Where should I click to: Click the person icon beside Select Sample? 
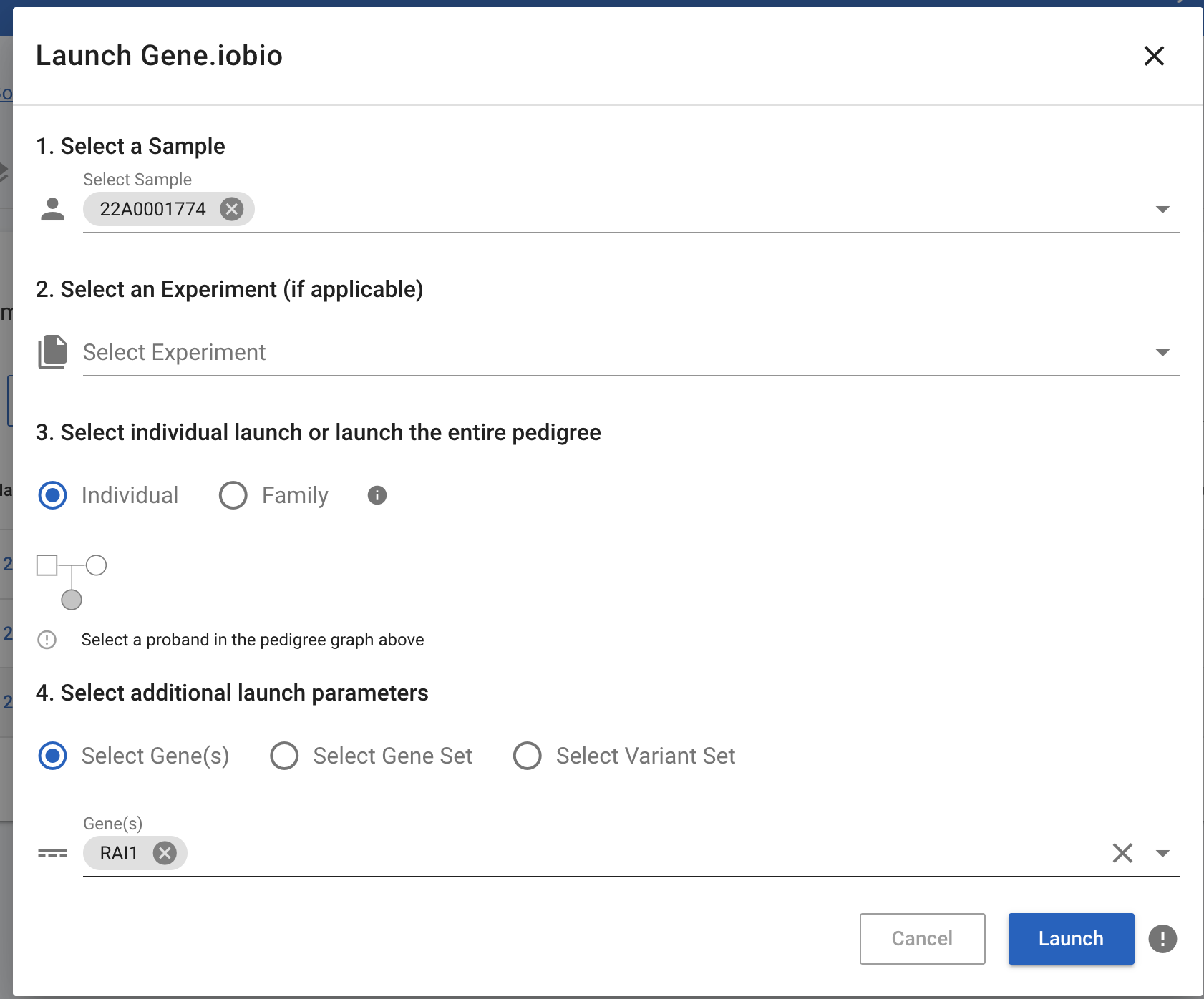(52, 209)
